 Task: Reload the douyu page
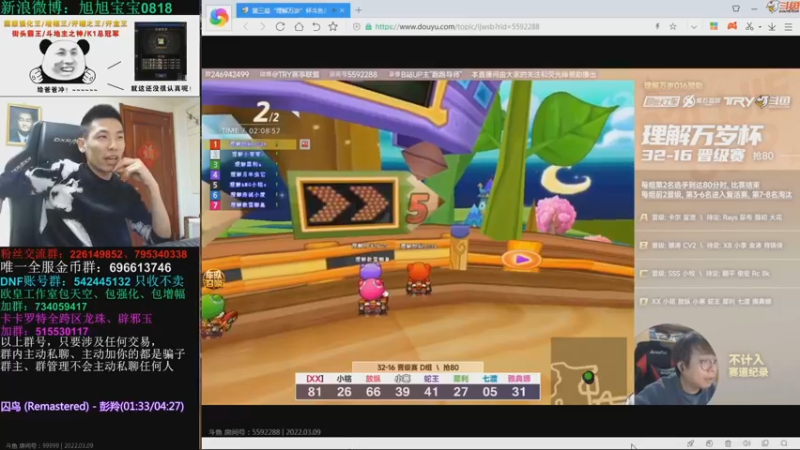point(280,27)
